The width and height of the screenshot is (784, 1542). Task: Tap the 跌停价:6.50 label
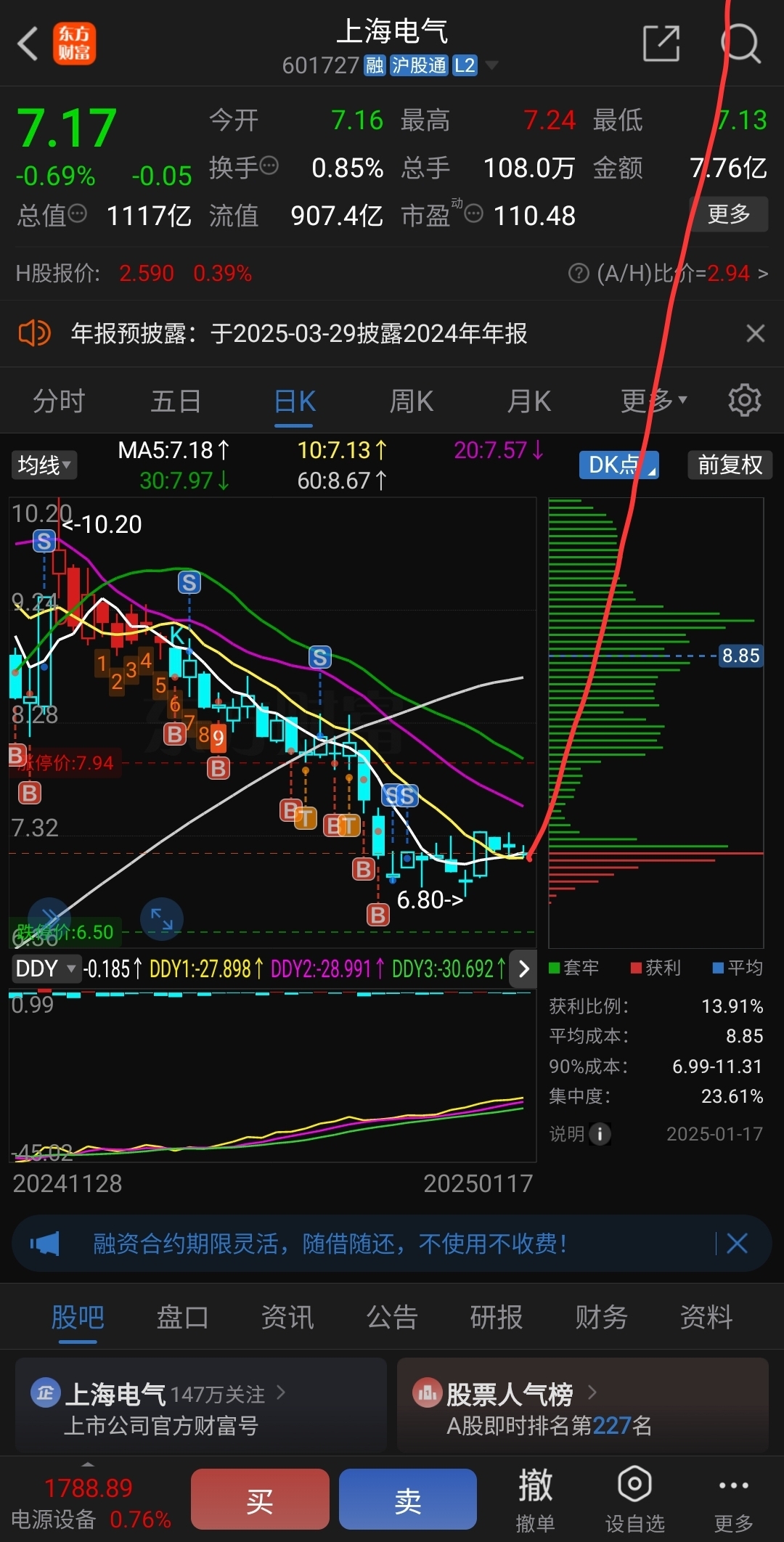pyautogui.click(x=65, y=932)
